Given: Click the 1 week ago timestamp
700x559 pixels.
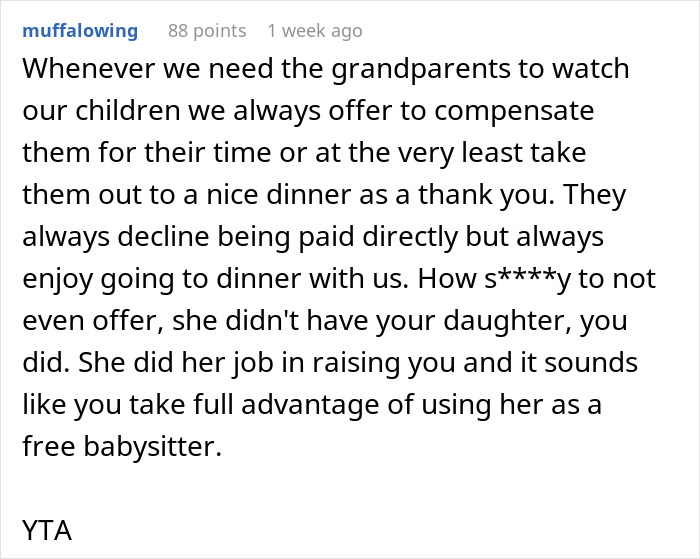Looking at the screenshot, I should point(315,31).
